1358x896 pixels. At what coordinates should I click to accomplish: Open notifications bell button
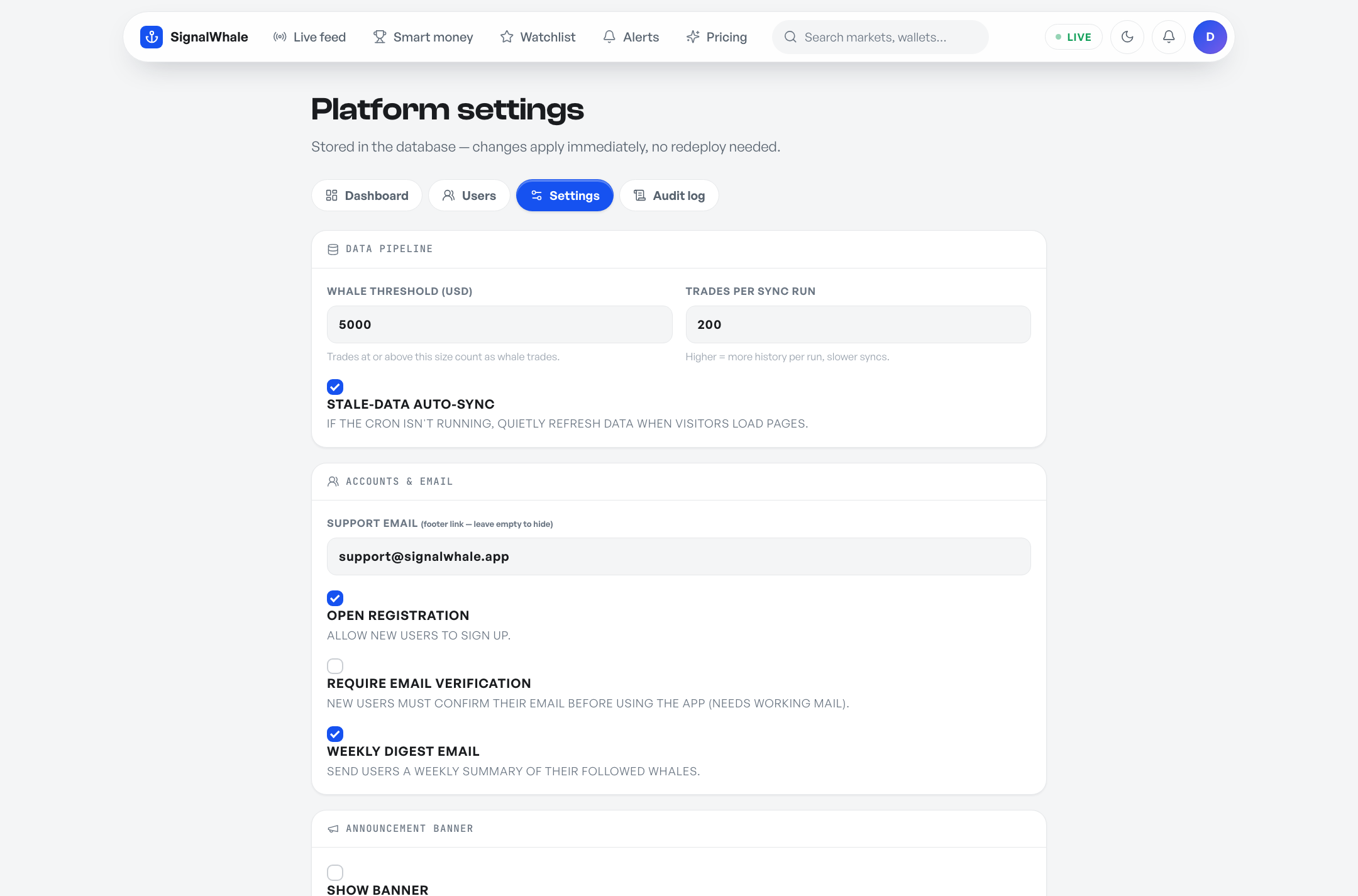(x=1169, y=37)
